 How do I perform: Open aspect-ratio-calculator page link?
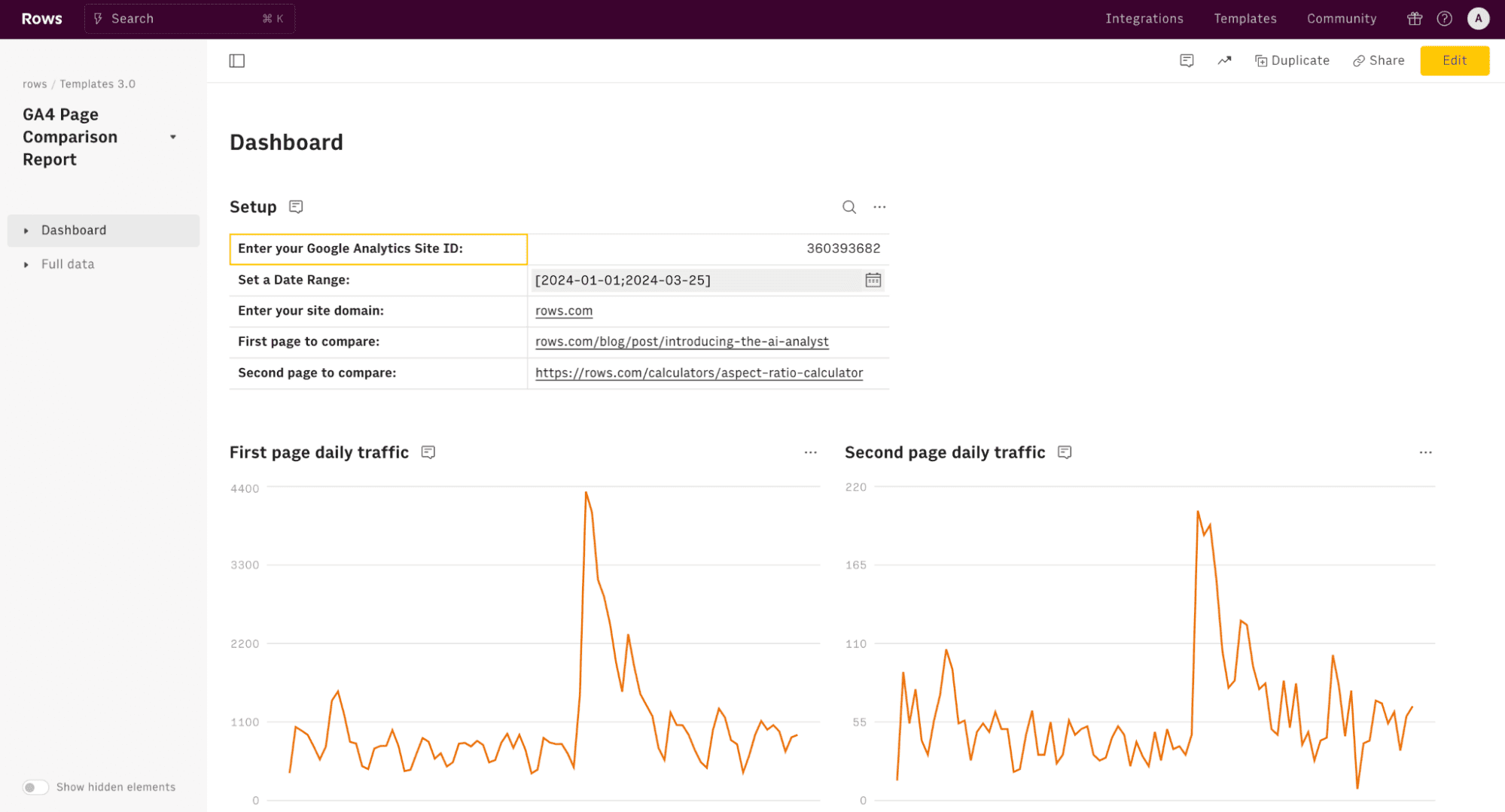click(x=699, y=373)
